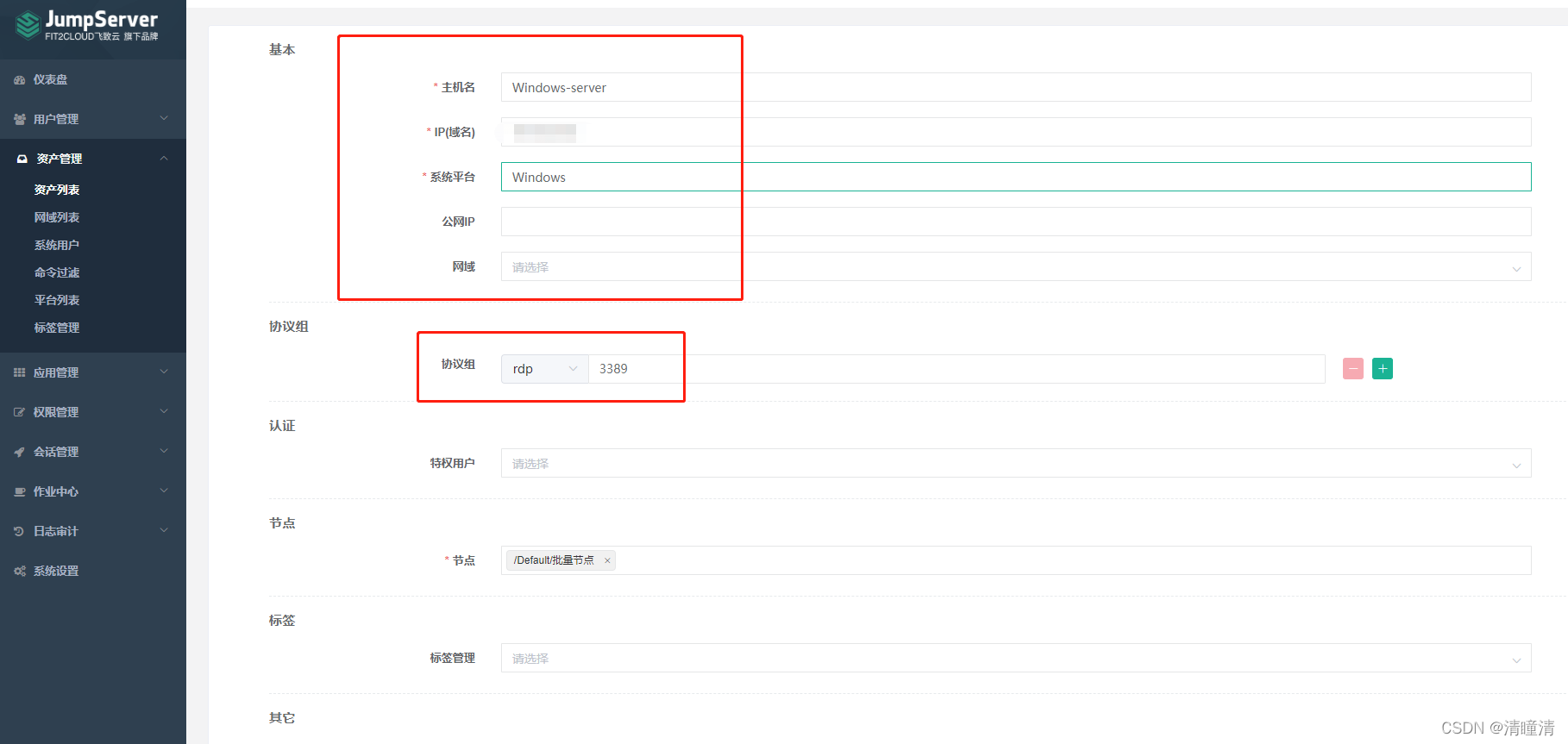Click the empty 公网IP input field
This screenshot has width=1568, height=744.
coord(1016,222)
